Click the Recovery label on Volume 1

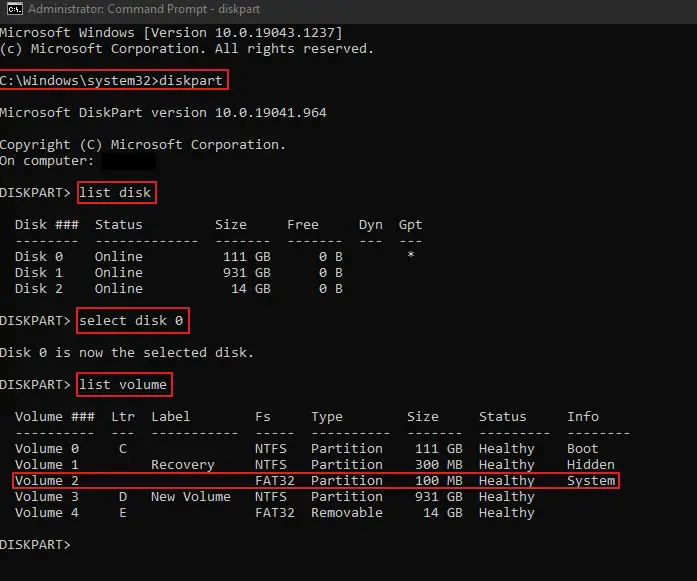pos(183,465)
